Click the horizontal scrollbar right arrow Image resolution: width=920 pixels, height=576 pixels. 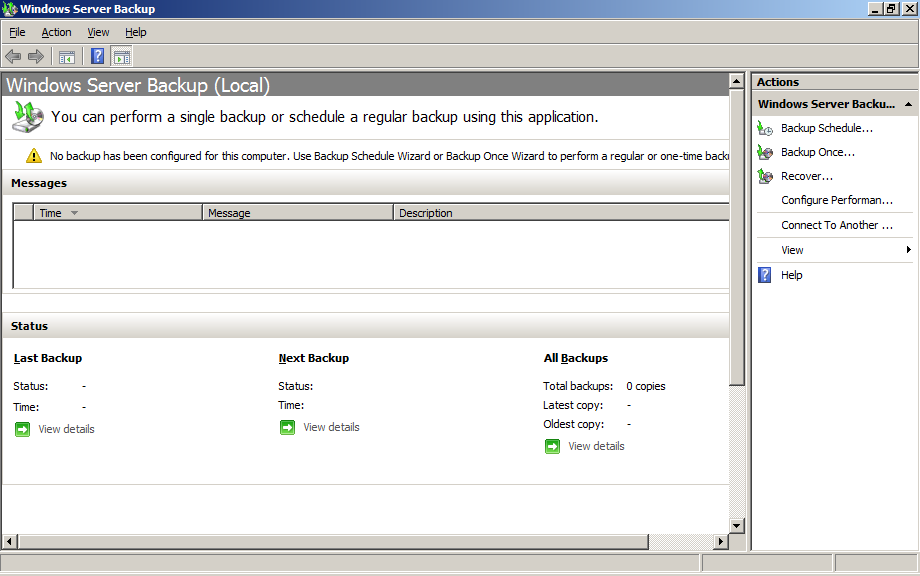coord(721,541)
